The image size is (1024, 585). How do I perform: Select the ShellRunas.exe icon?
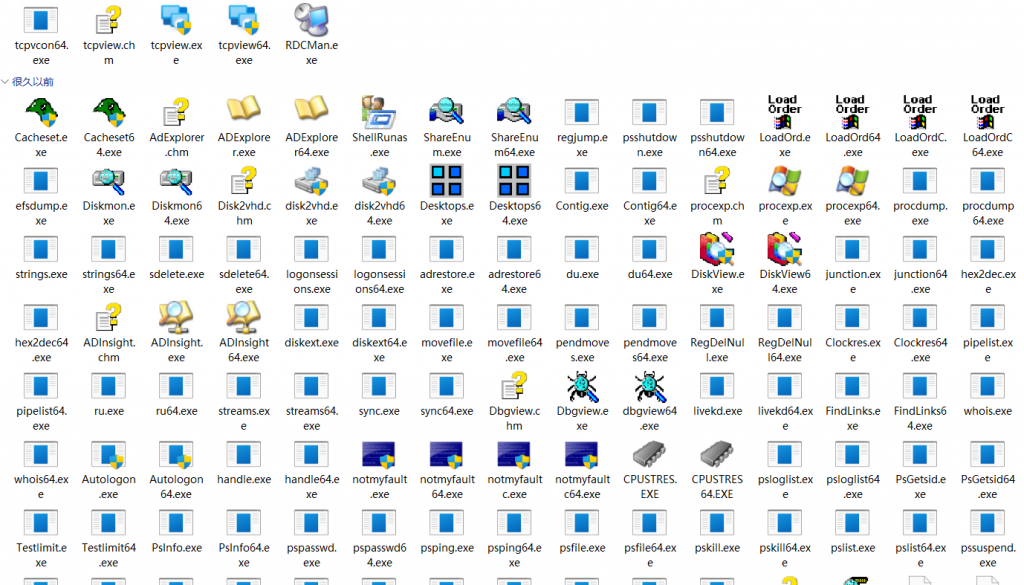[379, 112]
